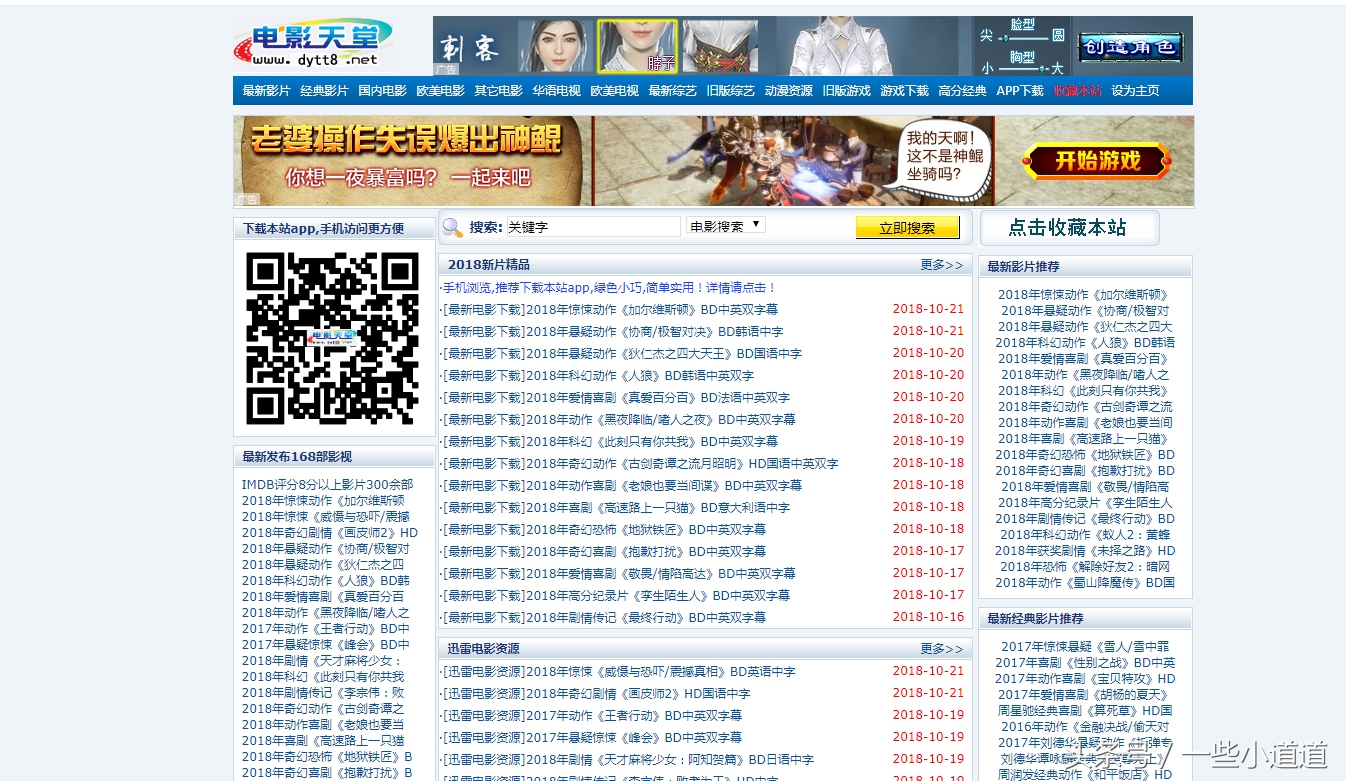Viewport: 1346px width, 781px height.
Task: Click the QR code for the mobile app
Action: click(334, 337)
